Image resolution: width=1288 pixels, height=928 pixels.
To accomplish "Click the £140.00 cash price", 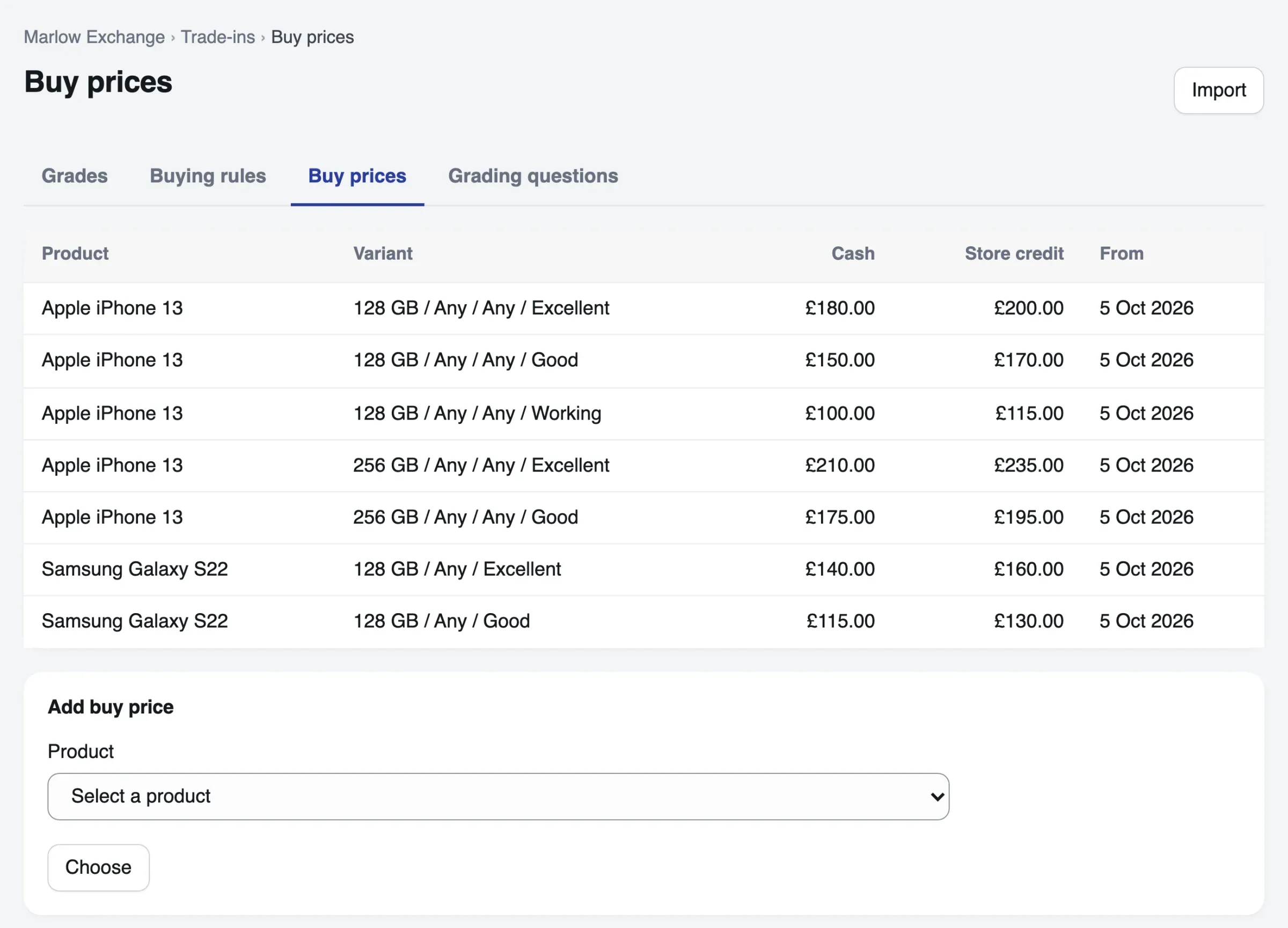I will click(840, 569).
